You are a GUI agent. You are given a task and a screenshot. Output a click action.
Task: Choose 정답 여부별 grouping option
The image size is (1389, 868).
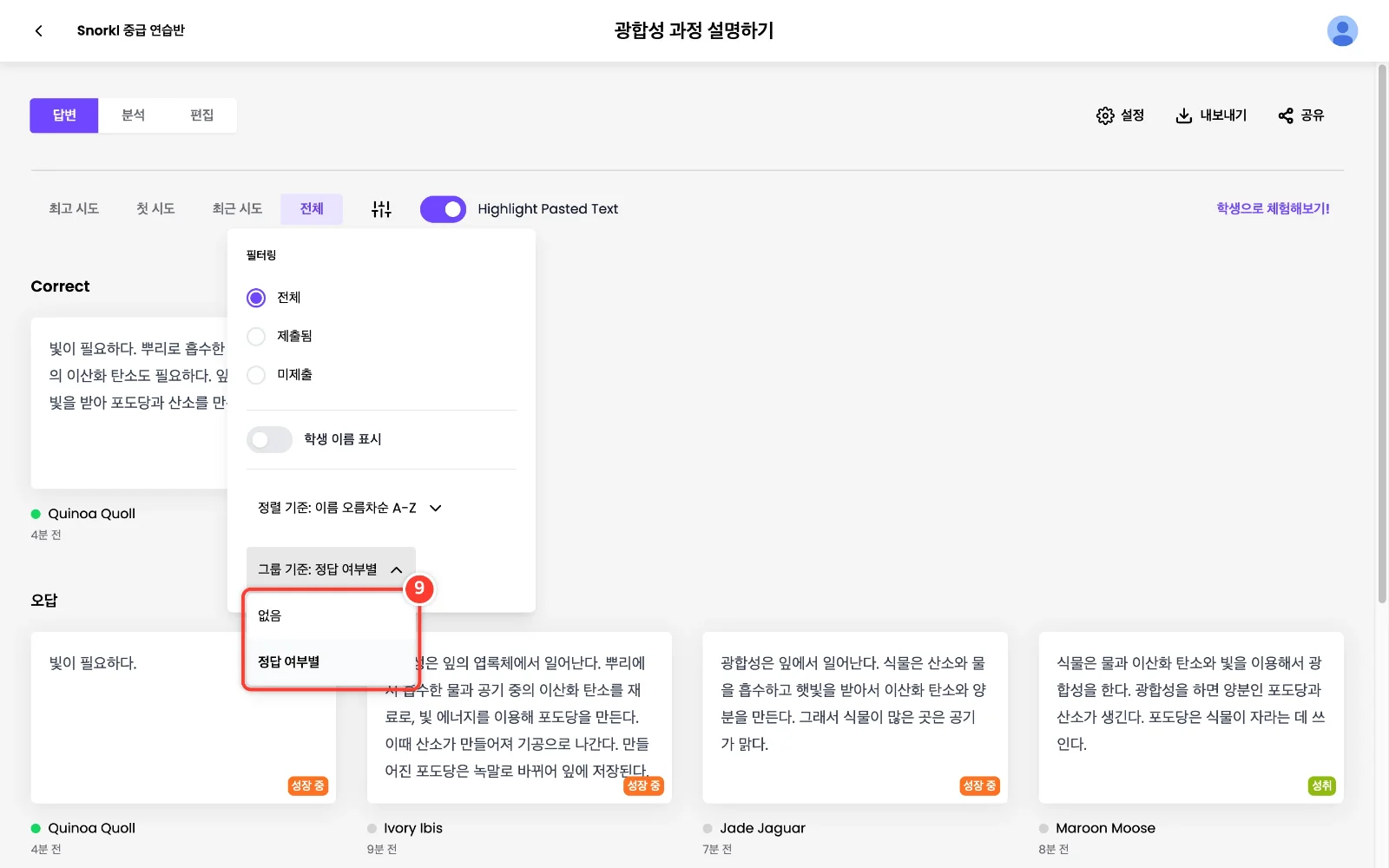coord(331,661)
